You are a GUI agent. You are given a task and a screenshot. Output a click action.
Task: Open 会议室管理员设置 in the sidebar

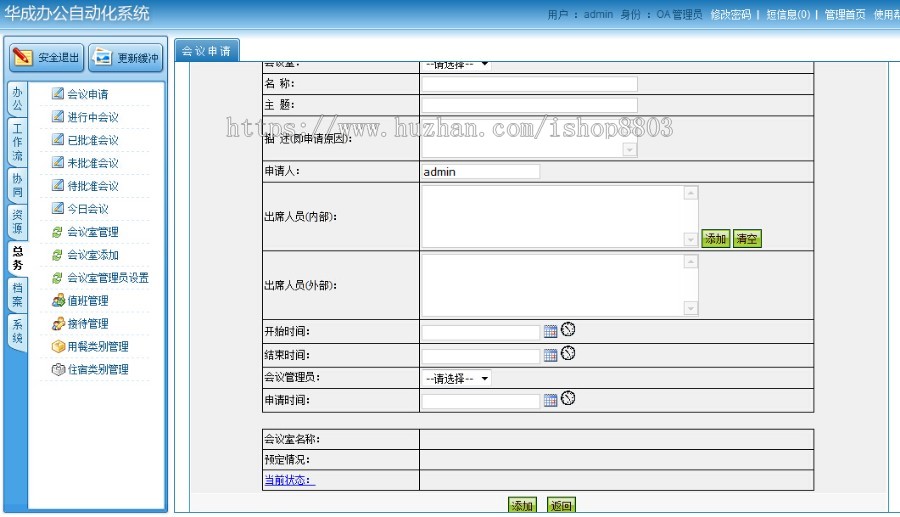(108, 278)
